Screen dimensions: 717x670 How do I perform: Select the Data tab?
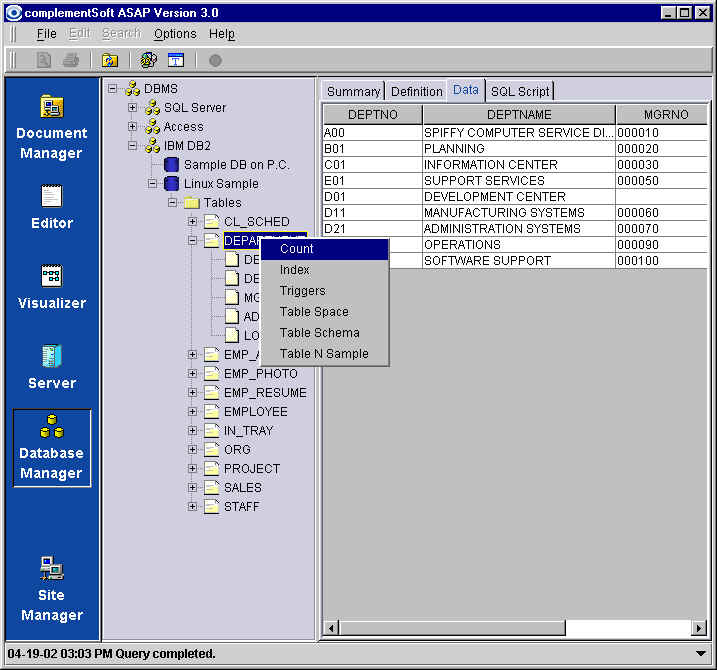[x=466, y=90]
